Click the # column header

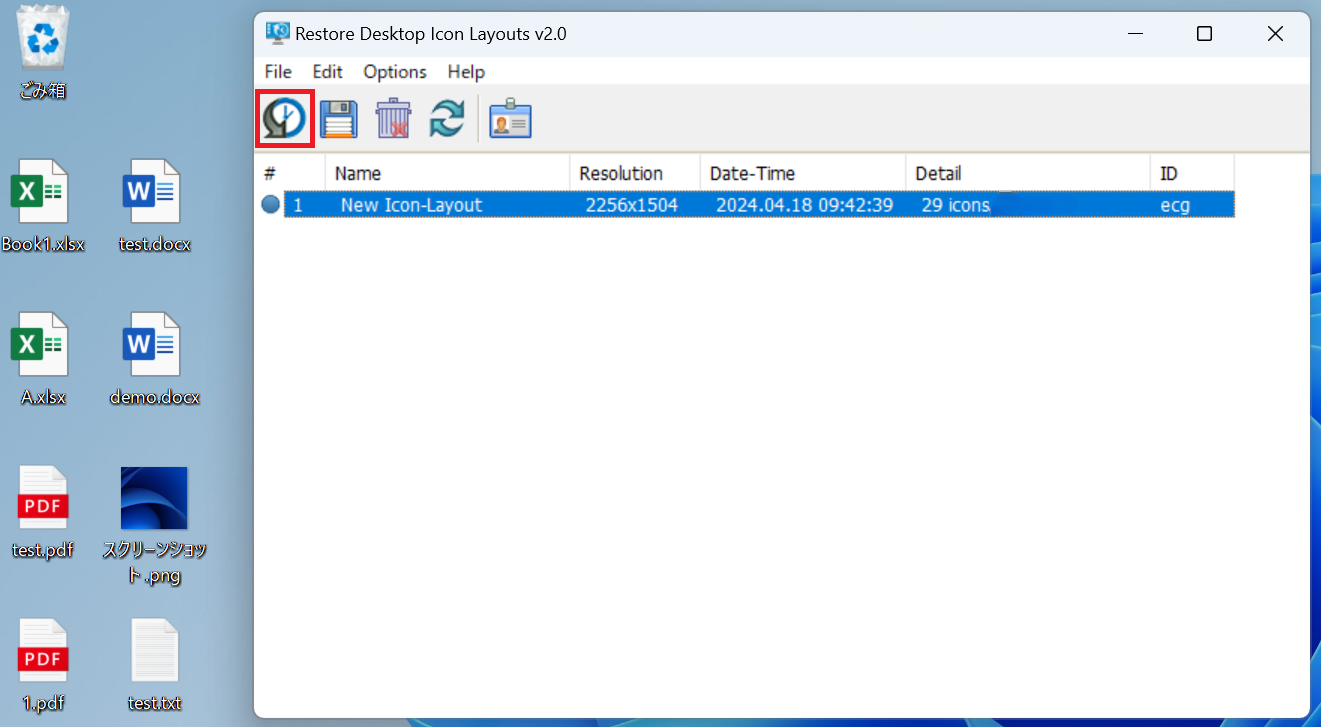coord(290,173)
